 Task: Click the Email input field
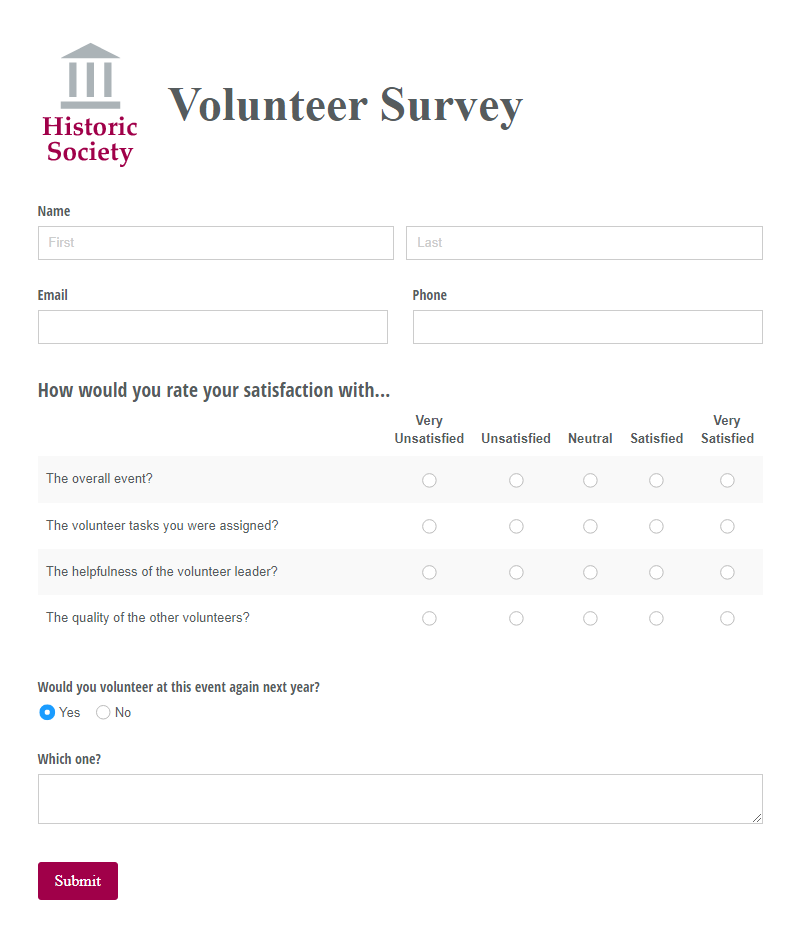(213, 327)
